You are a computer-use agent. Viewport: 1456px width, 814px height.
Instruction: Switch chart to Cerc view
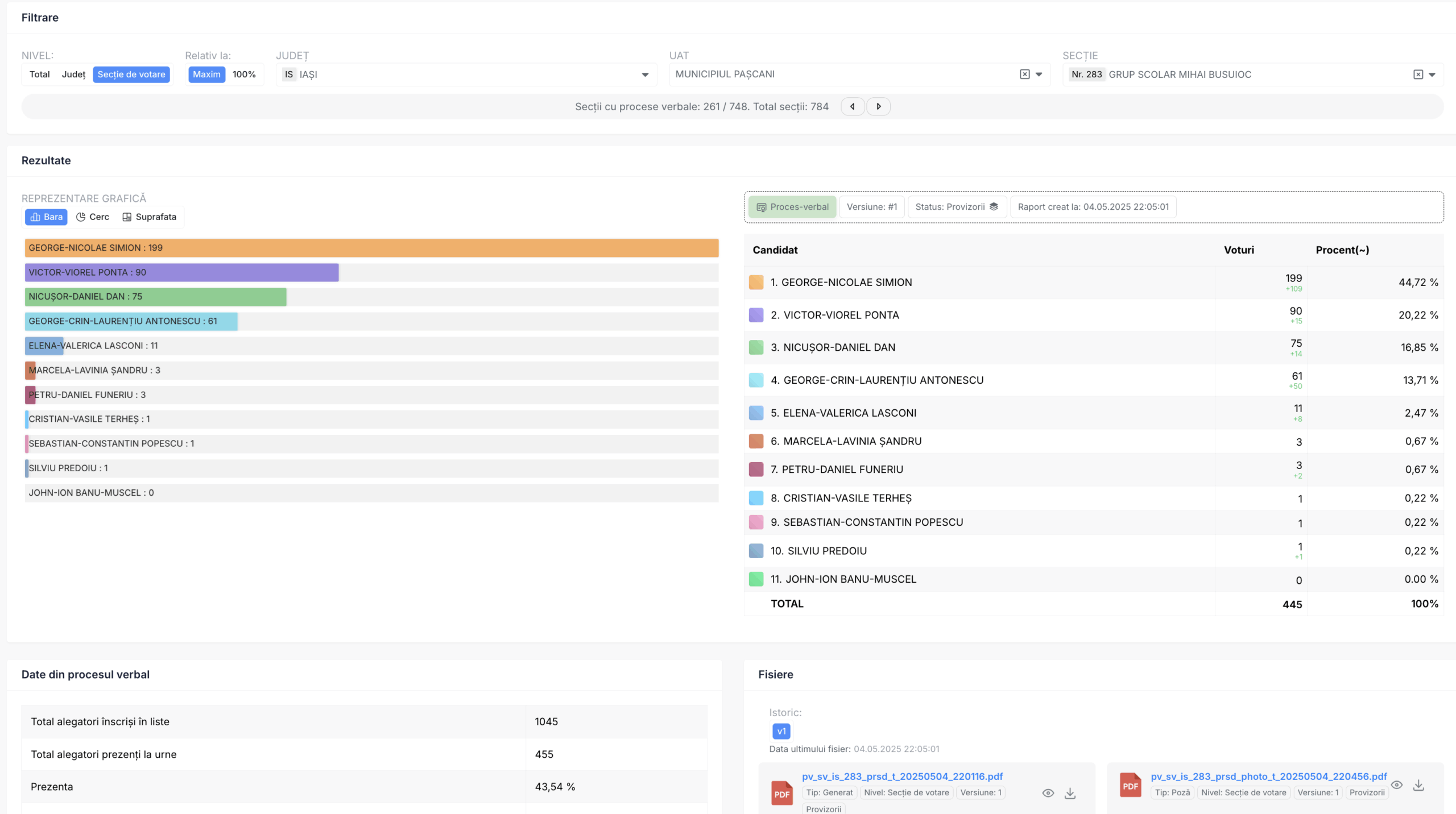(93, 217)
